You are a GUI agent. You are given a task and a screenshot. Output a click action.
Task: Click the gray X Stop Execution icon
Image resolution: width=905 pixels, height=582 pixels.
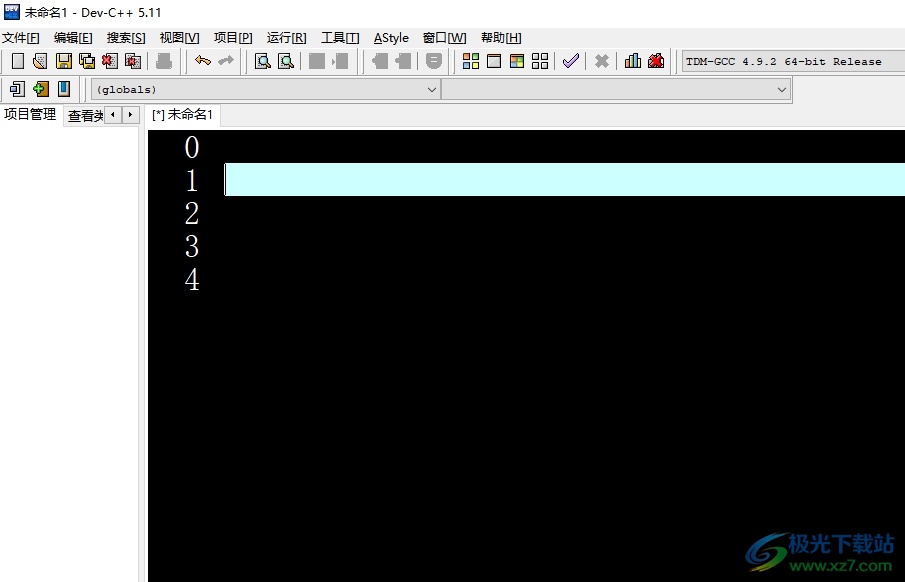tap(601, 61)
